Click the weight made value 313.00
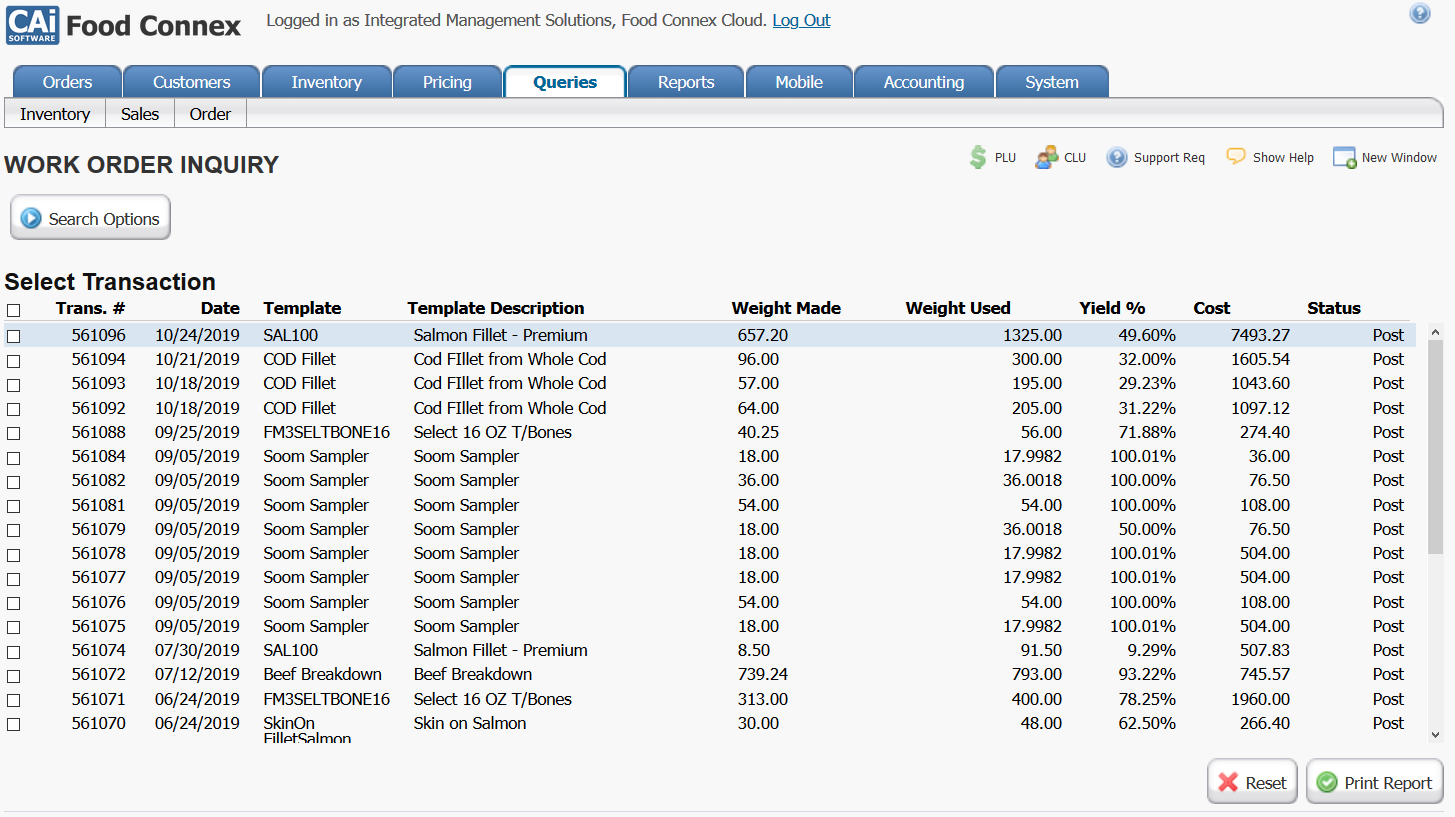This screenshot has width=1455, height=817. 763,699
